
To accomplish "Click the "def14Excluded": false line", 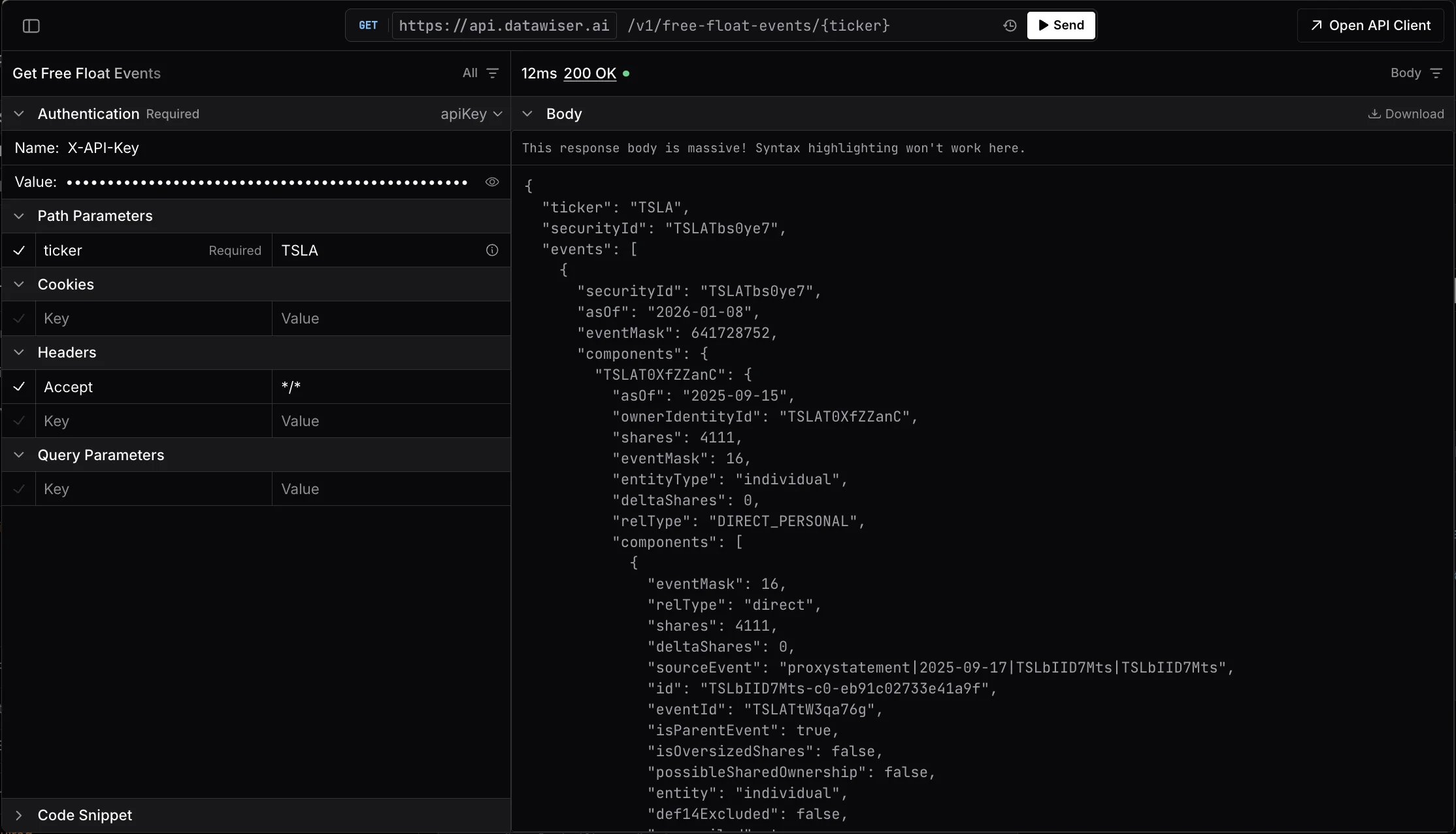I will click(747, 814).
